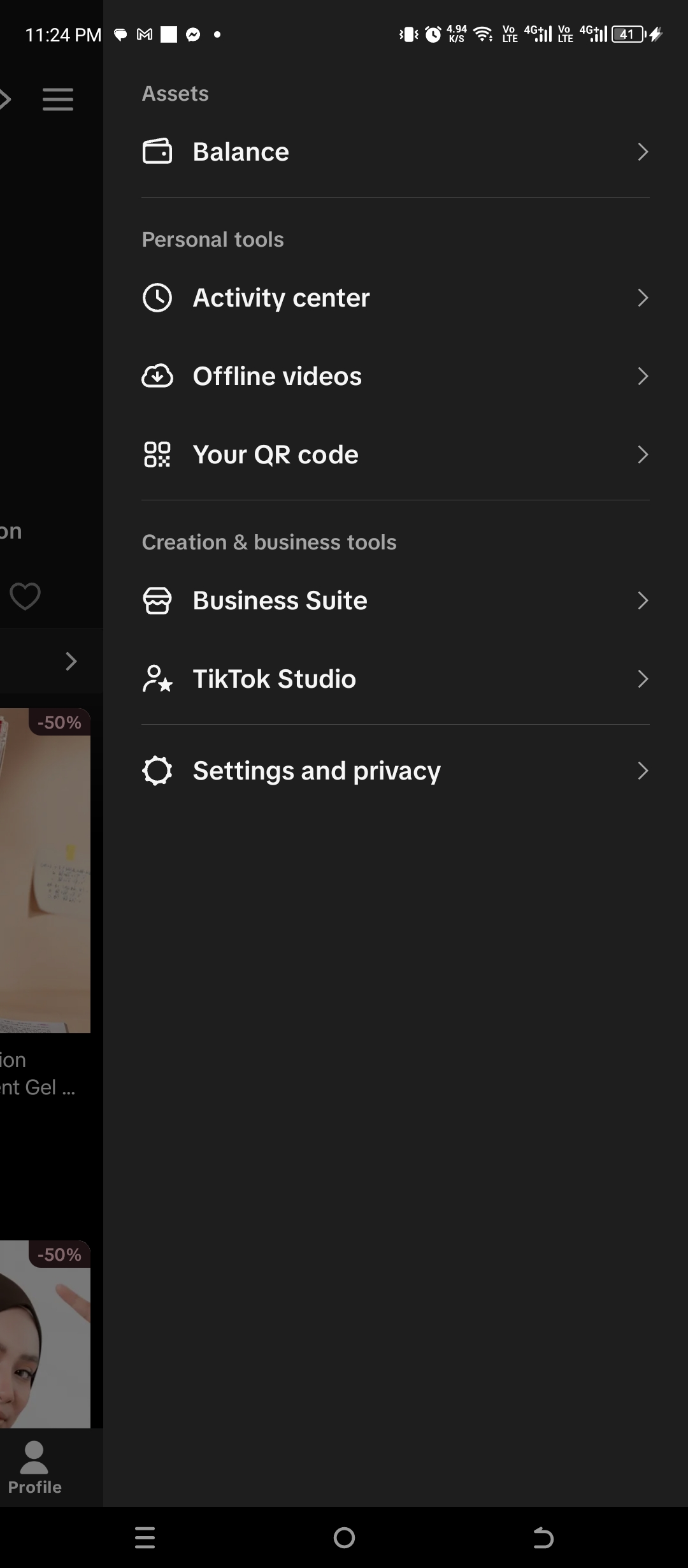
Task: Tap the chevron below the heart icon
Action: point(71,662)
